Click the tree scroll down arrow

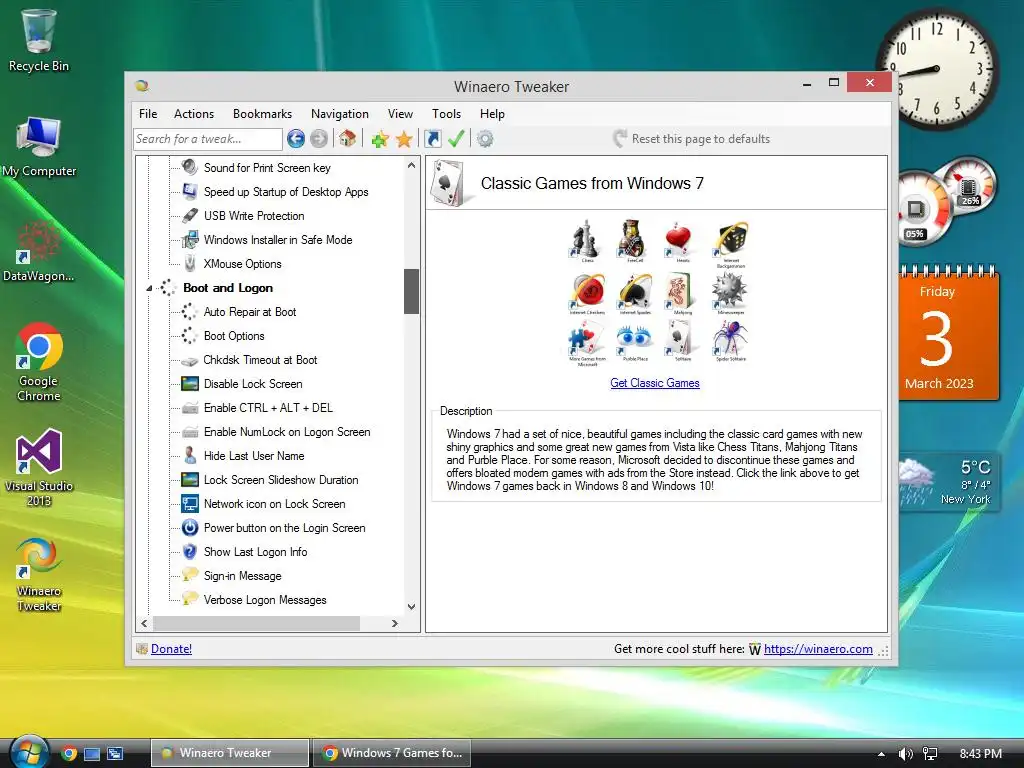[x=411, y=607]
